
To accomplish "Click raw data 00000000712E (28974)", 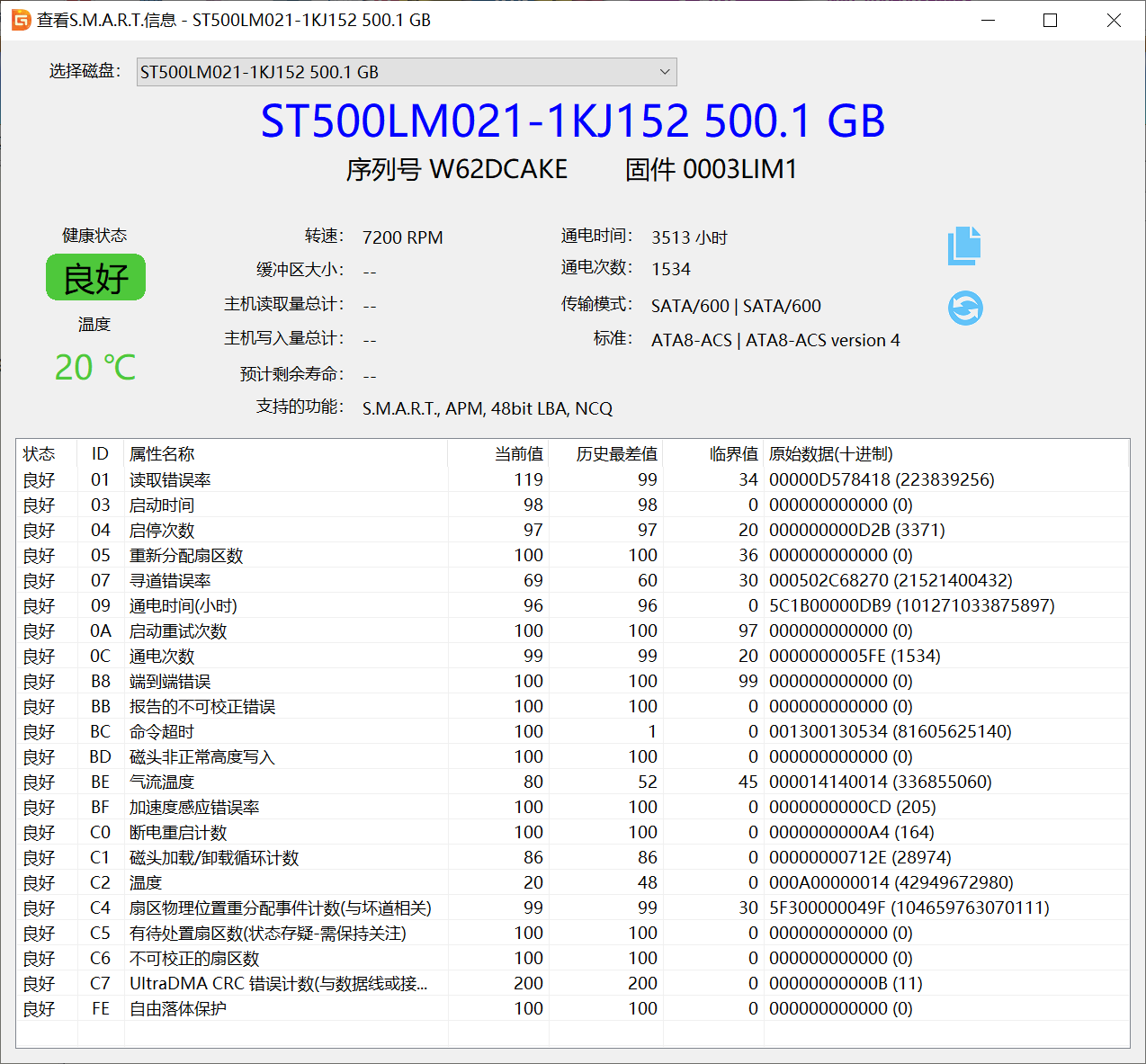I will [x=860, y=857].
